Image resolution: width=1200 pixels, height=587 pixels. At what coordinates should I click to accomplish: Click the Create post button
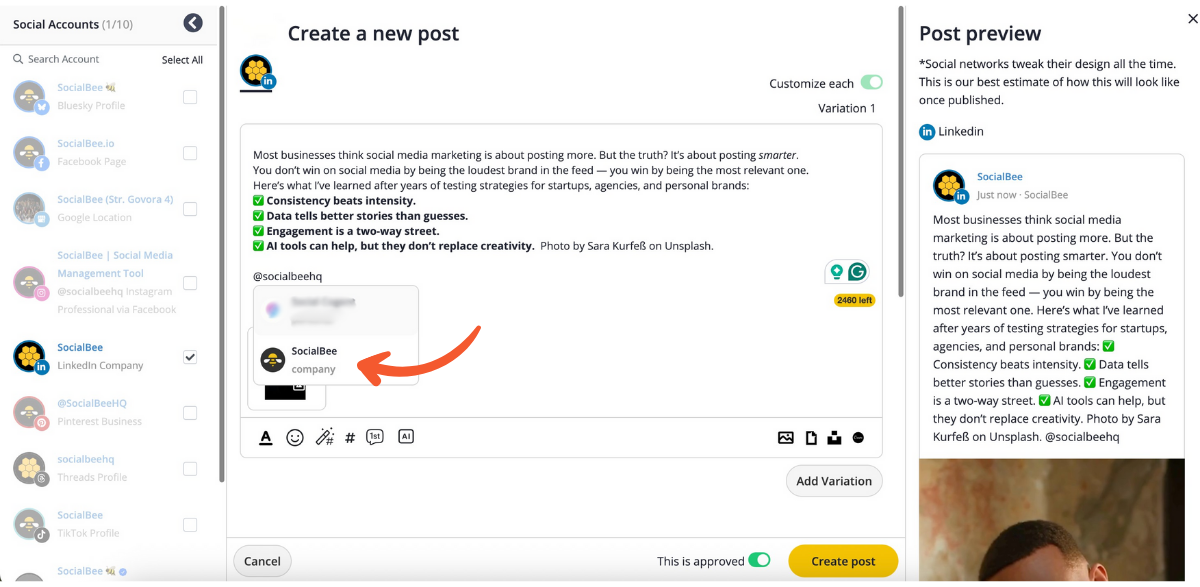click(843, 561)
